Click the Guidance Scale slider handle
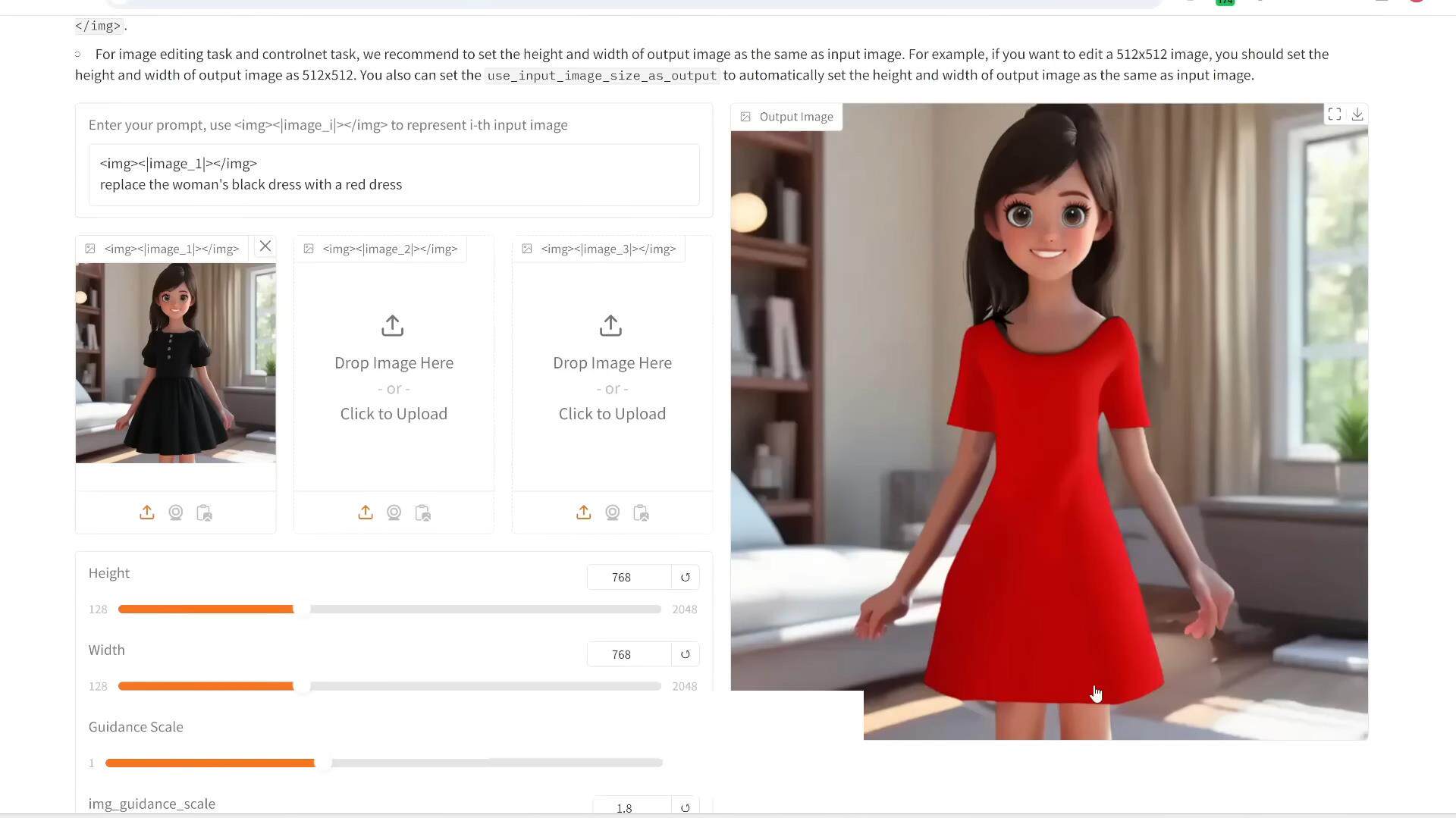Viewport: 1456px width, 818px height. (x=323, y=763)
